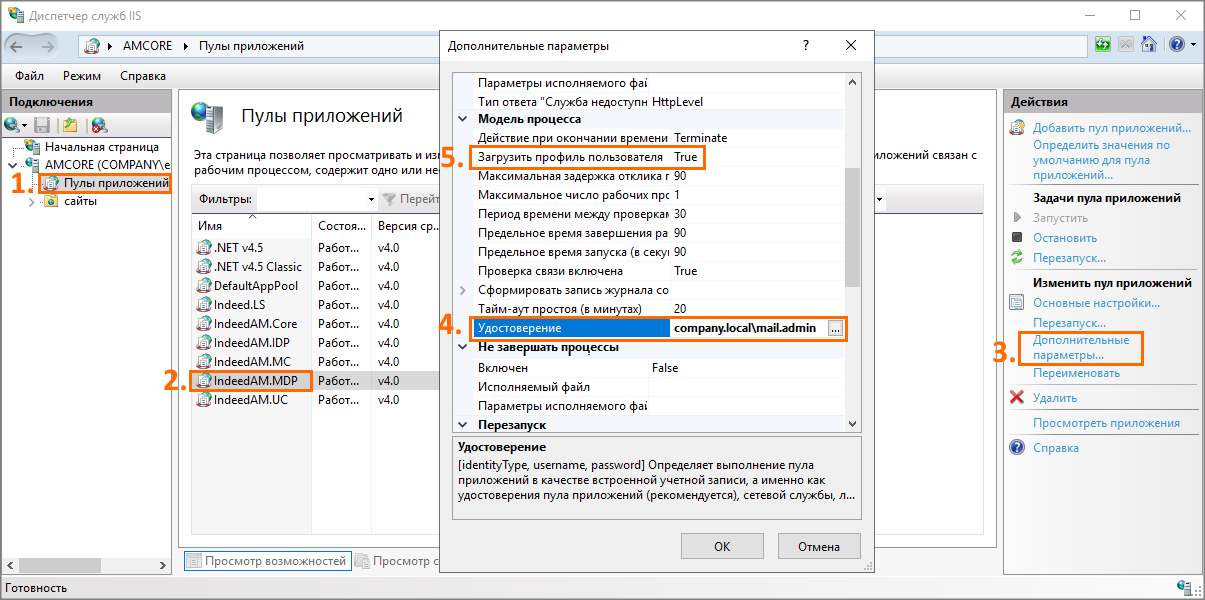The image size is (1205, 600).
Task: Click the home icon in top-right toolbar
Action: tap(1149, 45)
